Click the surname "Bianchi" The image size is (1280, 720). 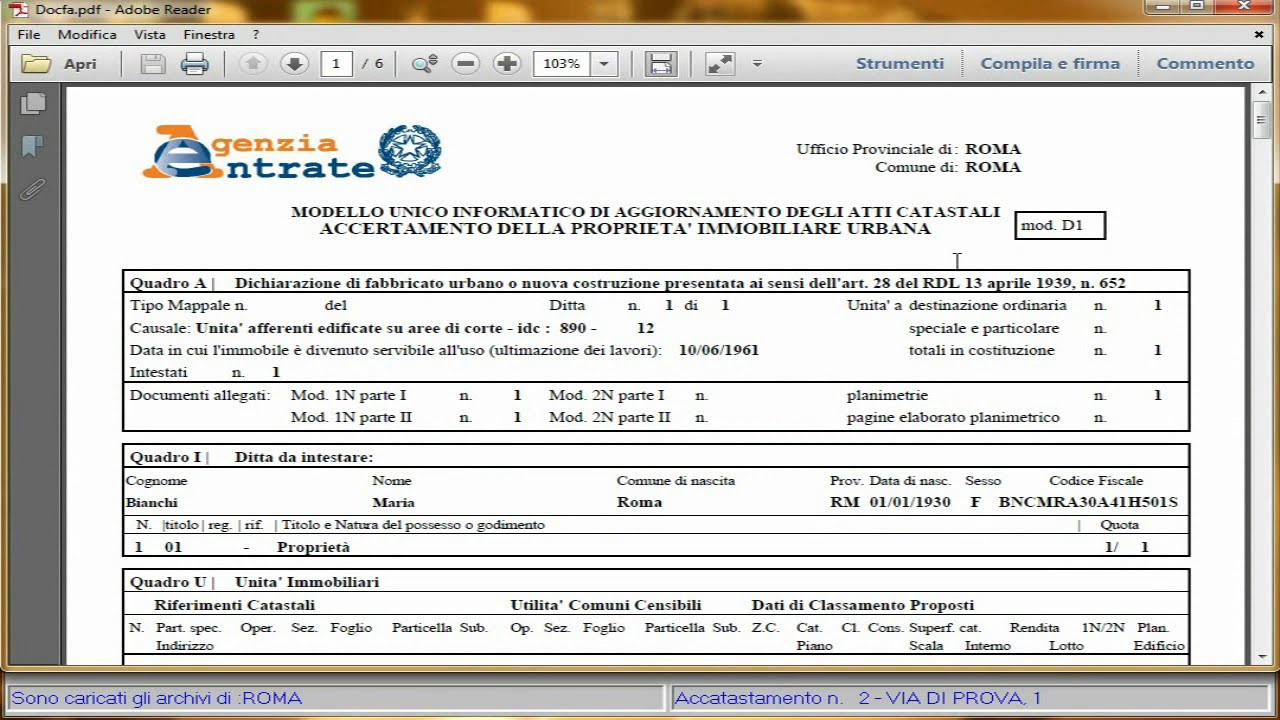coord(152,502)
